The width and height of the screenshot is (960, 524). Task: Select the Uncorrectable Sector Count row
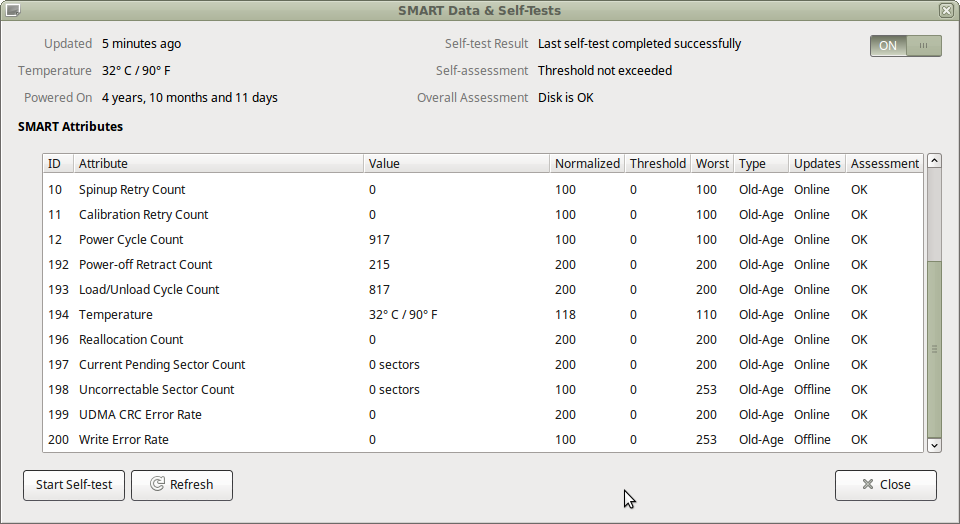482,390
